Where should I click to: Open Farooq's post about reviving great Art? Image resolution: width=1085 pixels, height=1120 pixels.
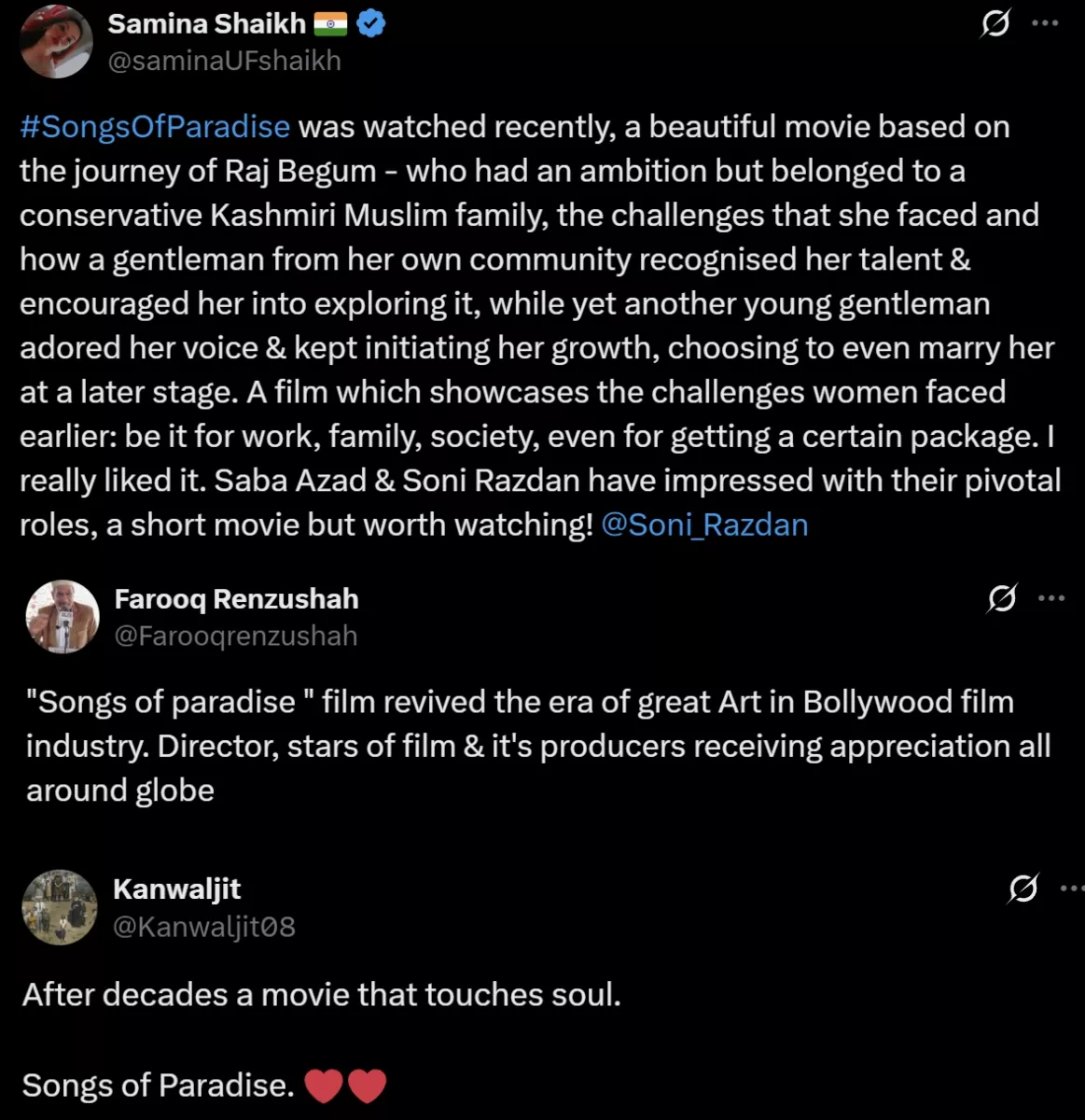click(x=537, y=746)
